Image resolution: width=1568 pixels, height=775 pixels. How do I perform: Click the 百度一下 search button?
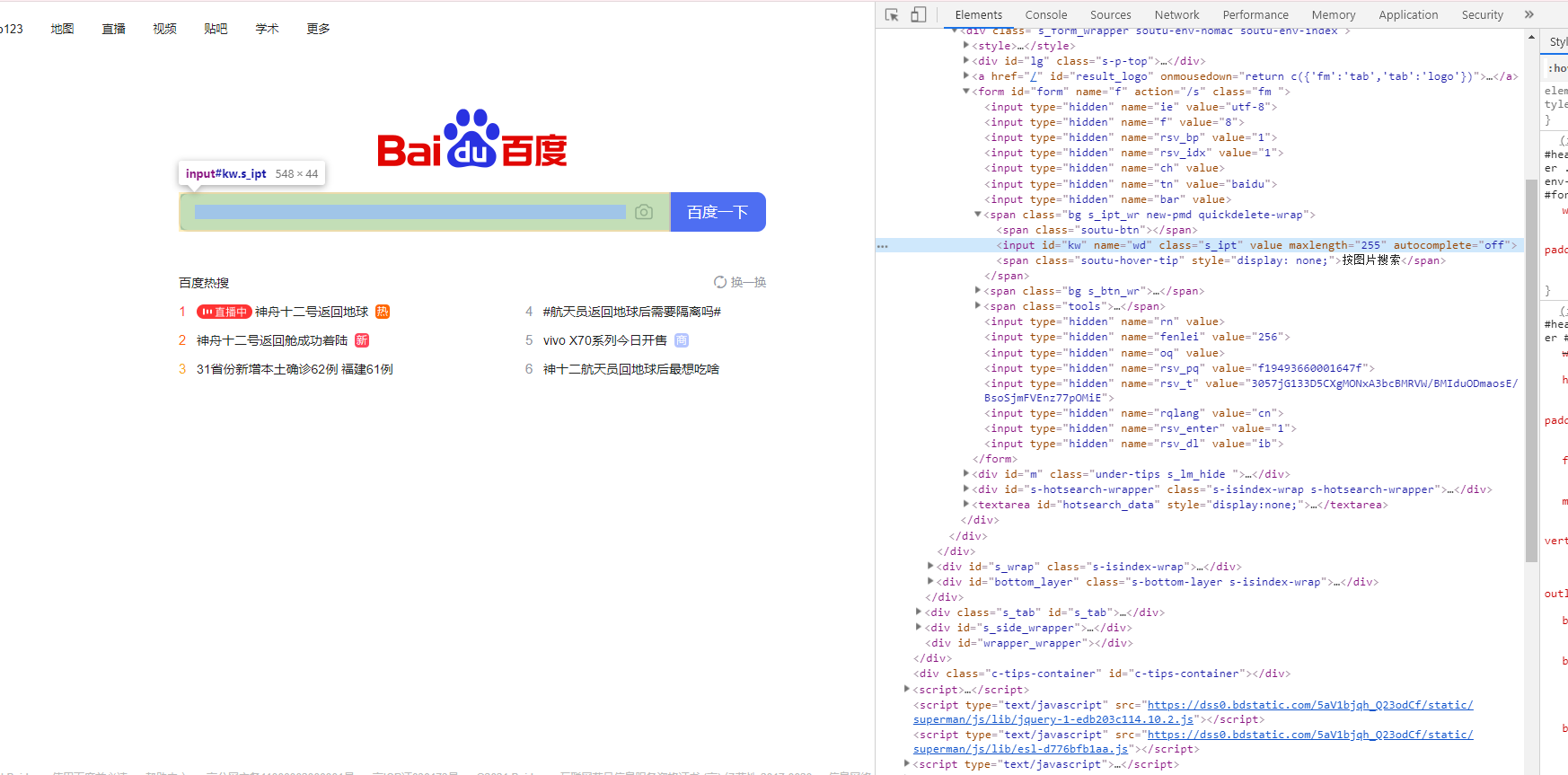click(x=718, y=212)
